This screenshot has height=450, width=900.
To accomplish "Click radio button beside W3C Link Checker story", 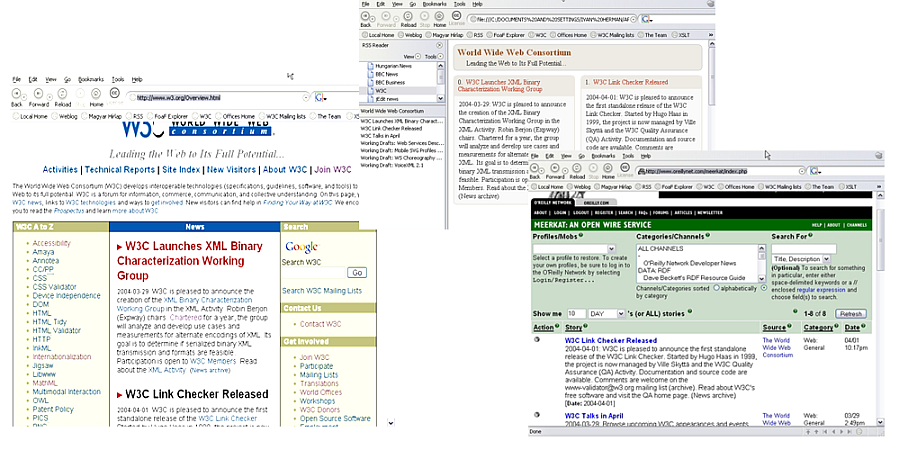I will click(537, 341).
